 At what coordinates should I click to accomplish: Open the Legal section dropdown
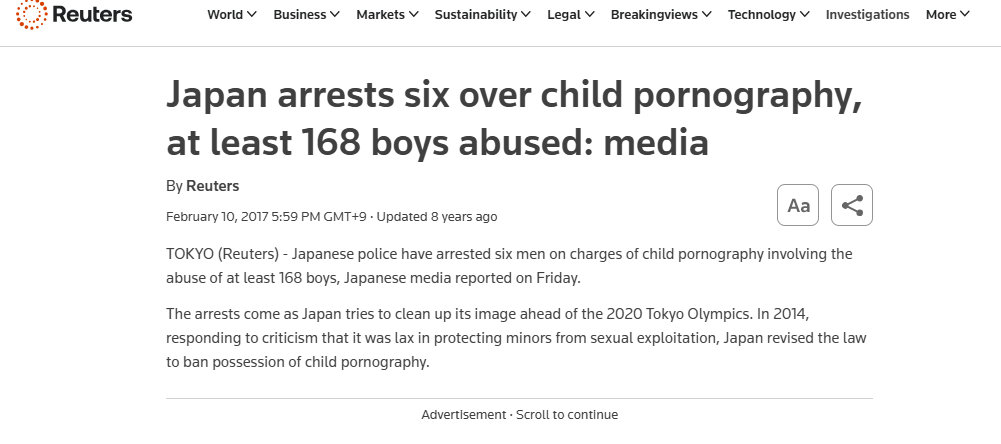pos(571,15)
